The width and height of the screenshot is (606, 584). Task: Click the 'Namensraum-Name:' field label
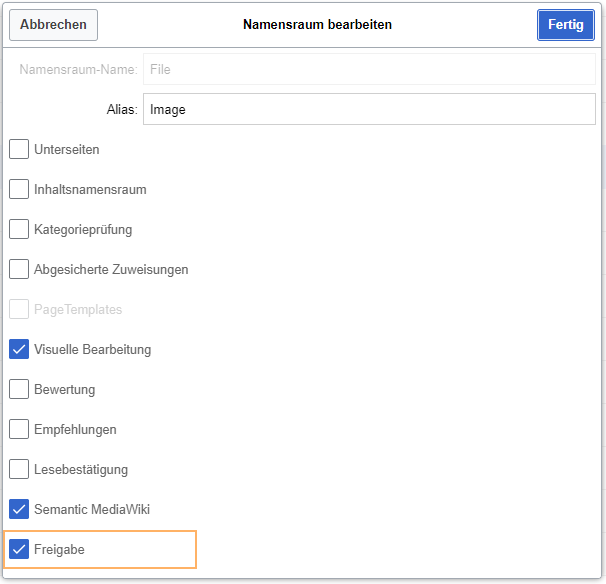point(78,70)
